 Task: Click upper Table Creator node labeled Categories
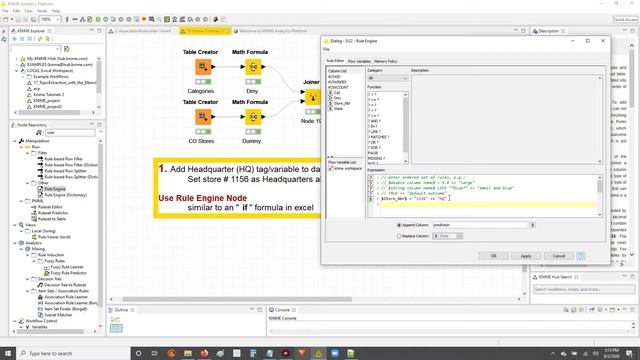tap(203, 67)
